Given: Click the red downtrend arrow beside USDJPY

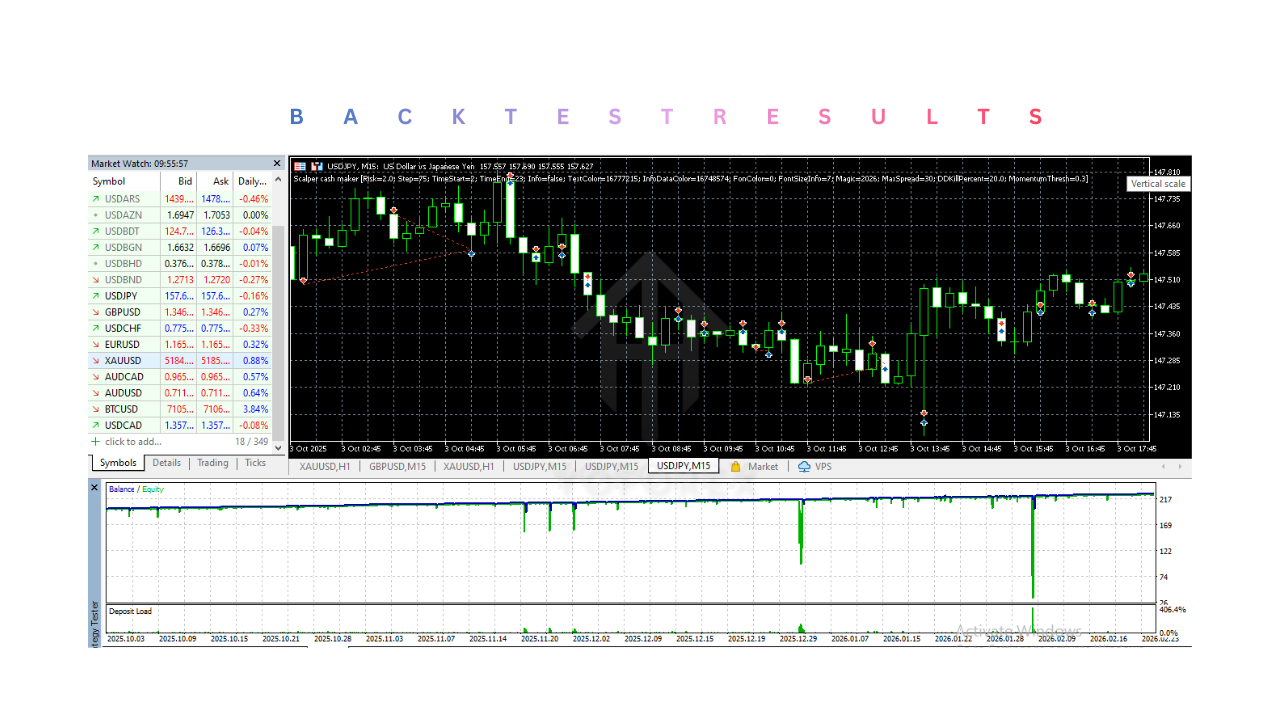Looking at the screenshot, I should pos(95,296).
